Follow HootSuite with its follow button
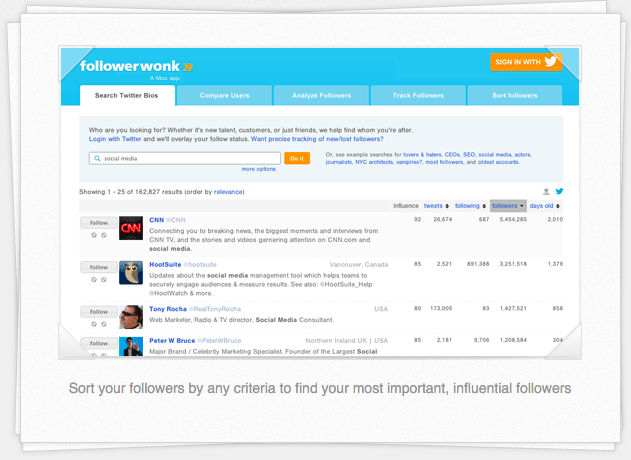Viewport: 631px width, 460px height. pyautogui.click(x=99, y=267)
